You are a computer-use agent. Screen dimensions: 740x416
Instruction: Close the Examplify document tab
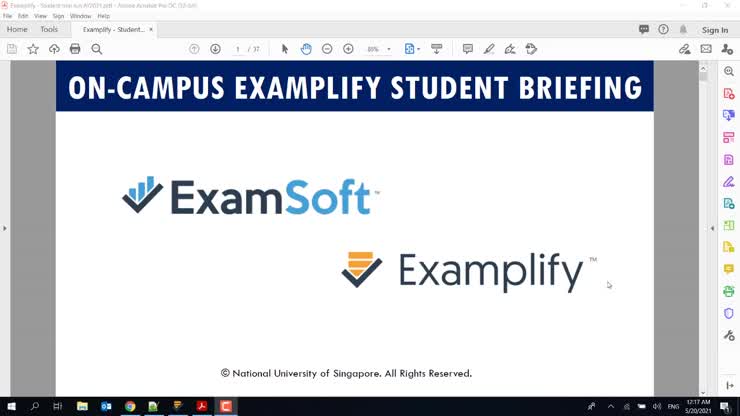coord(151,29)
